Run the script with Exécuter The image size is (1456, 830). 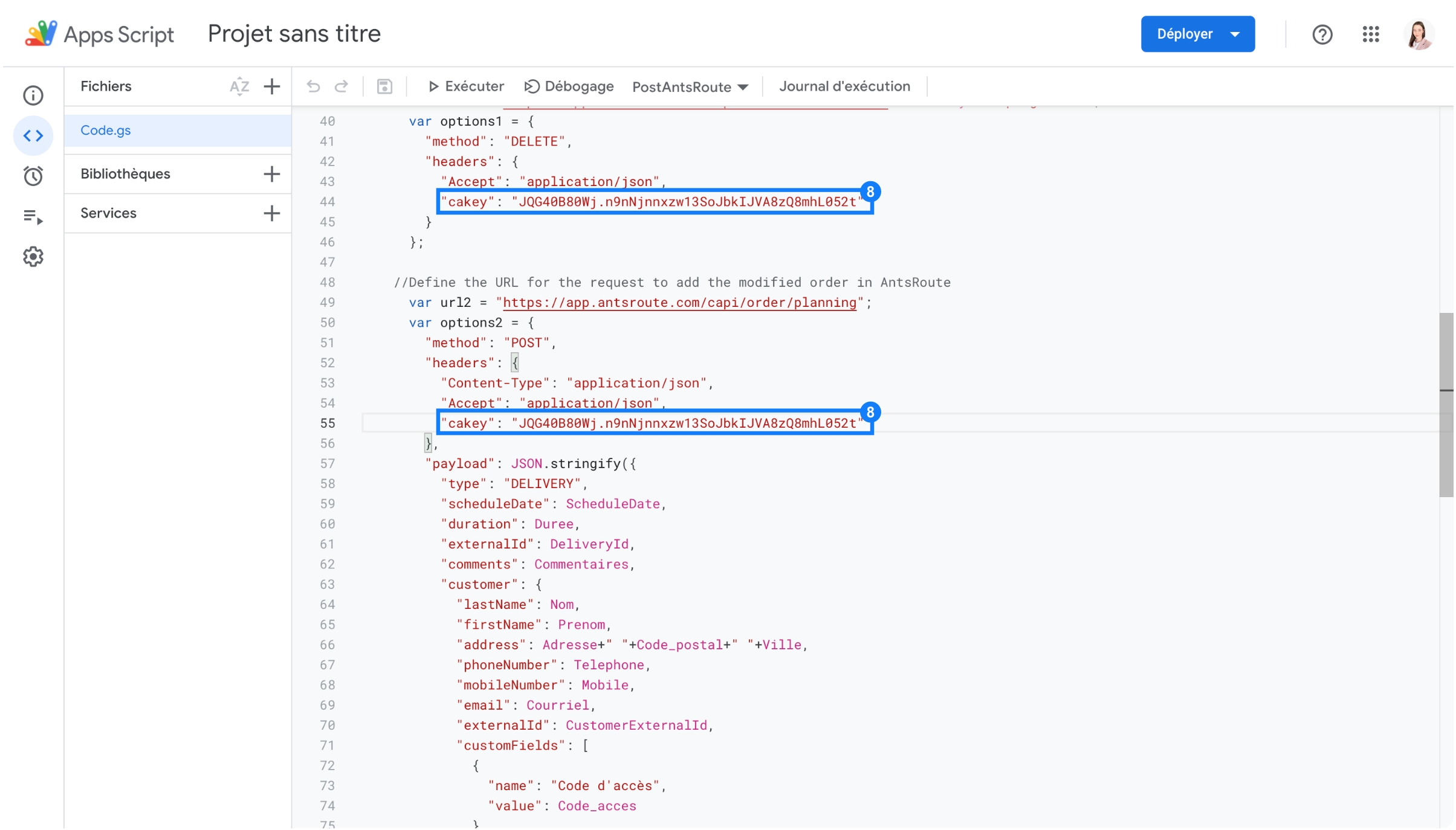point(465,86)
